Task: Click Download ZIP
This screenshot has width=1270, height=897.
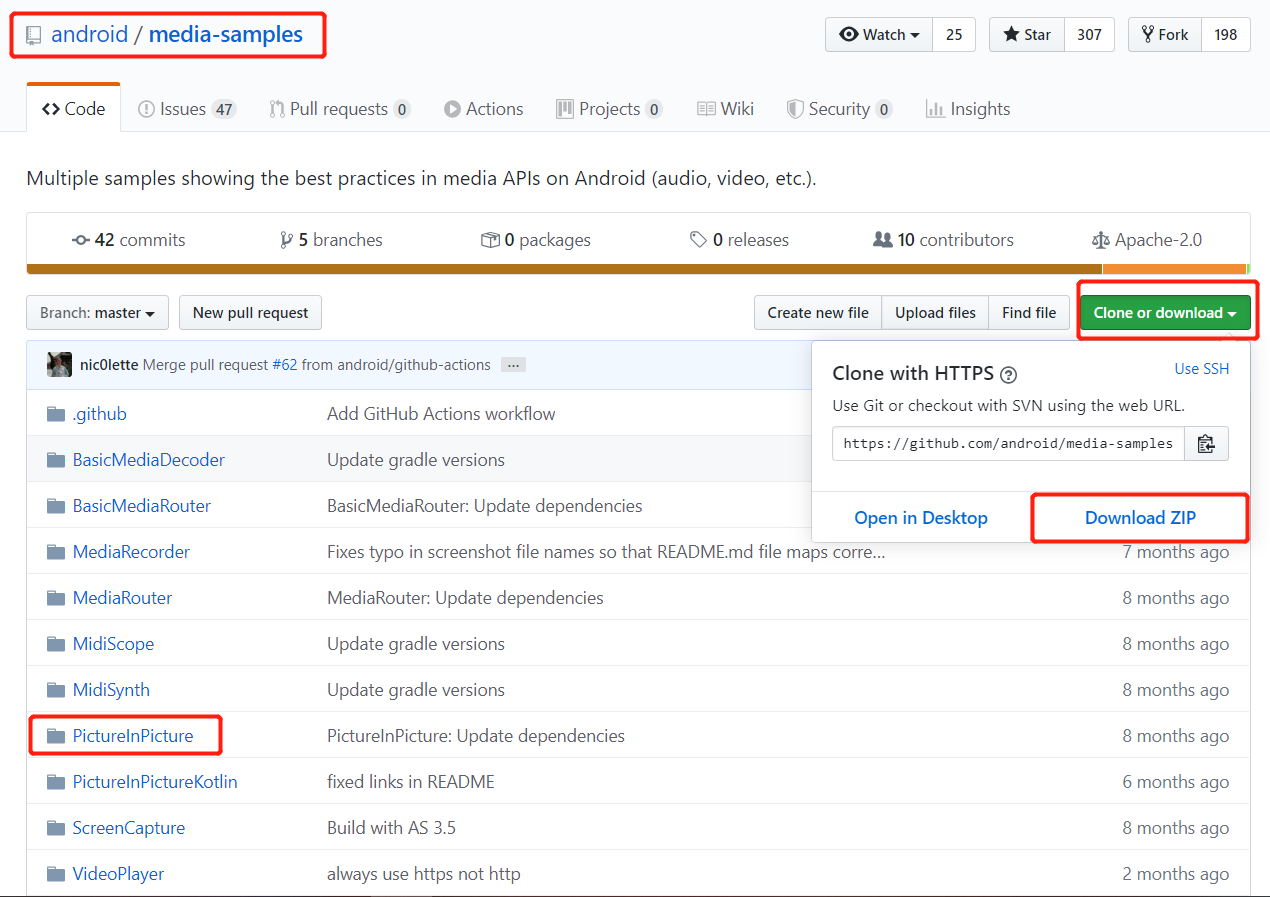Action: pos(1140,518)
